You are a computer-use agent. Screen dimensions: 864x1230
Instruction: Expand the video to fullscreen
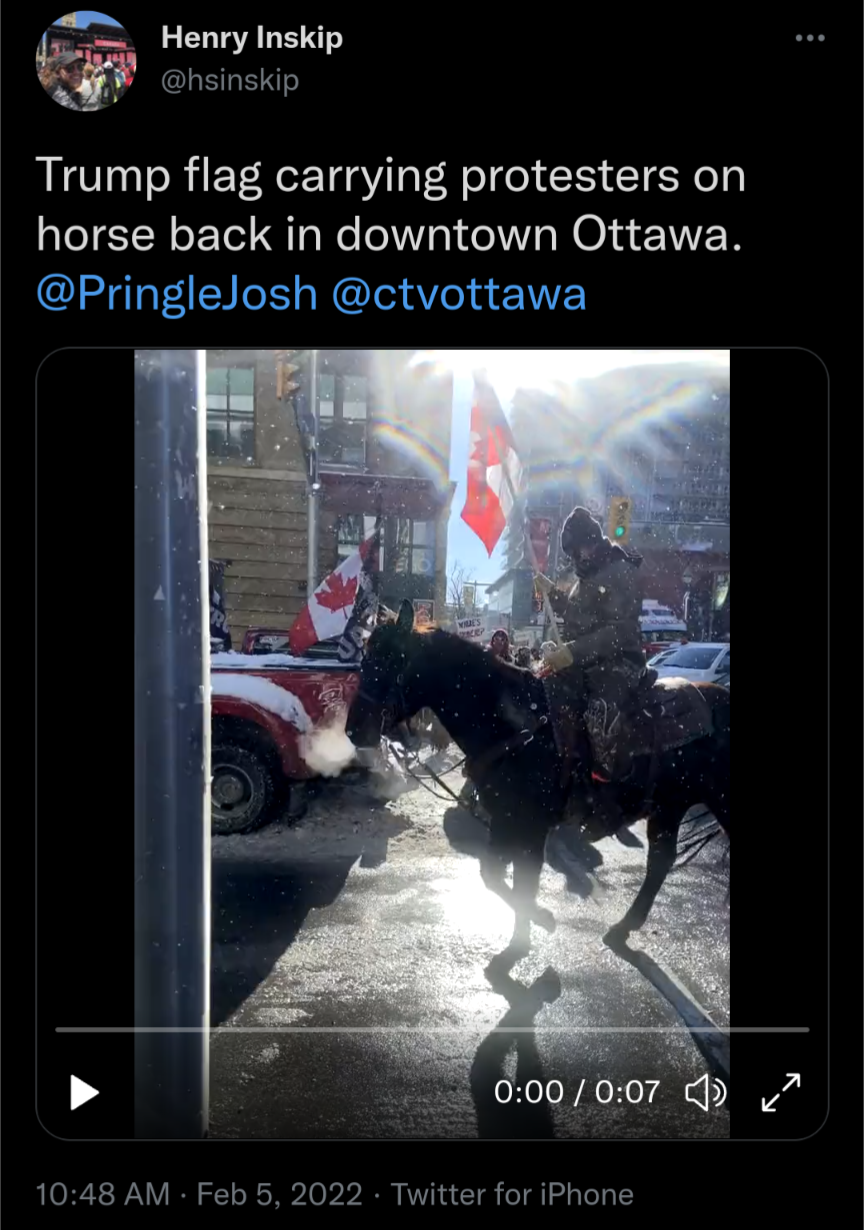[781, 1092]
